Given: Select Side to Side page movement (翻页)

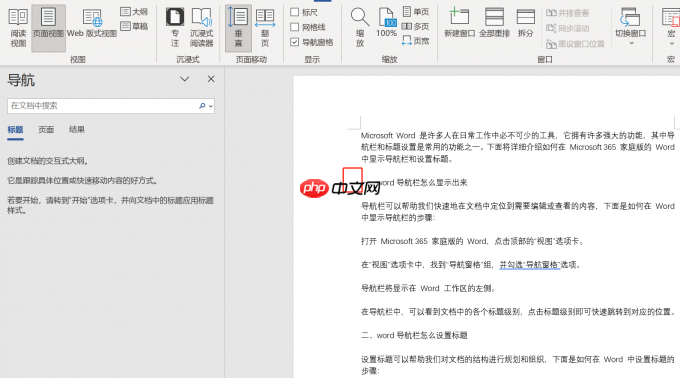Looking at the screenshot, I should [265, 28].
